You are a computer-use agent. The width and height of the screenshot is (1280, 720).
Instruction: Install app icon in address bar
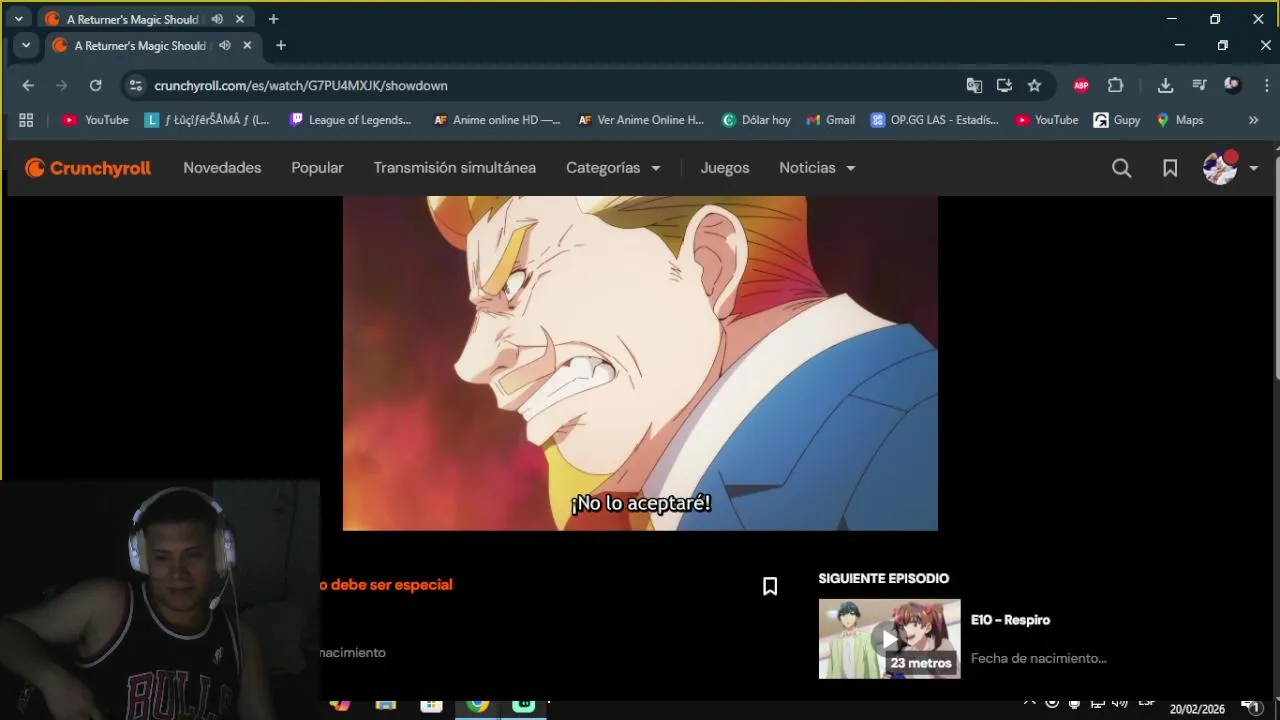(x=1004, y=86)
